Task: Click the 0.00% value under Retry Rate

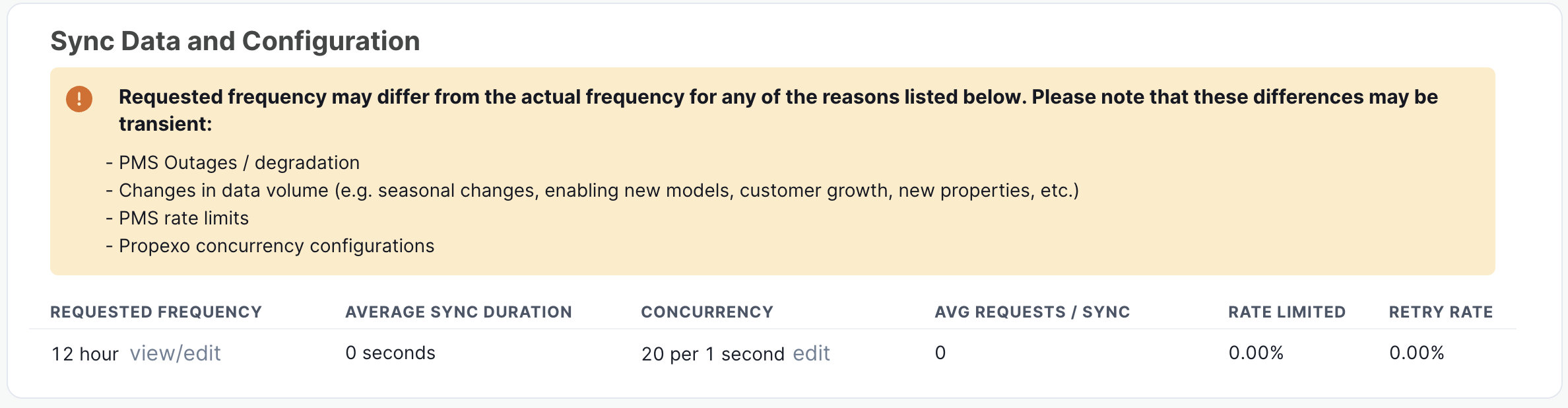Action: (x=1416, y=353)
